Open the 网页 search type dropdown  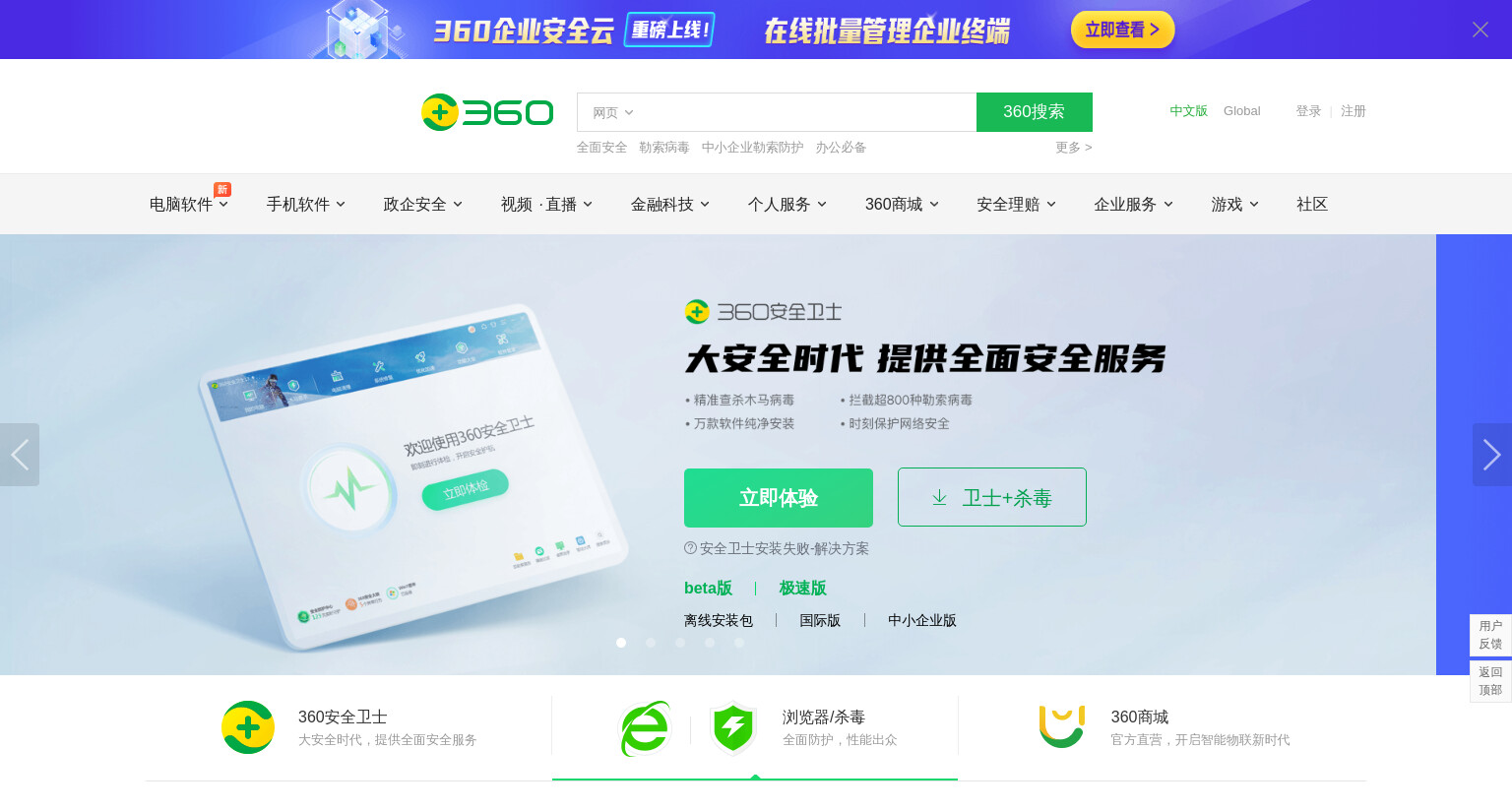coord(612,113)
